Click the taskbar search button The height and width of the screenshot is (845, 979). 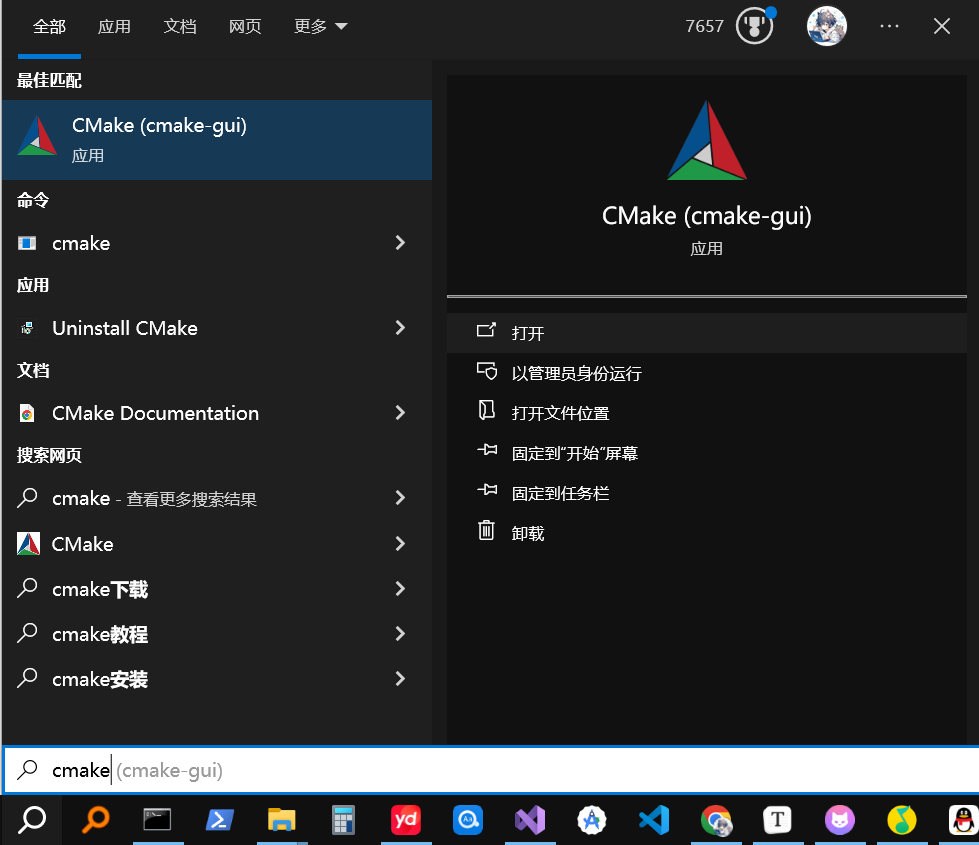click(32, 820)
